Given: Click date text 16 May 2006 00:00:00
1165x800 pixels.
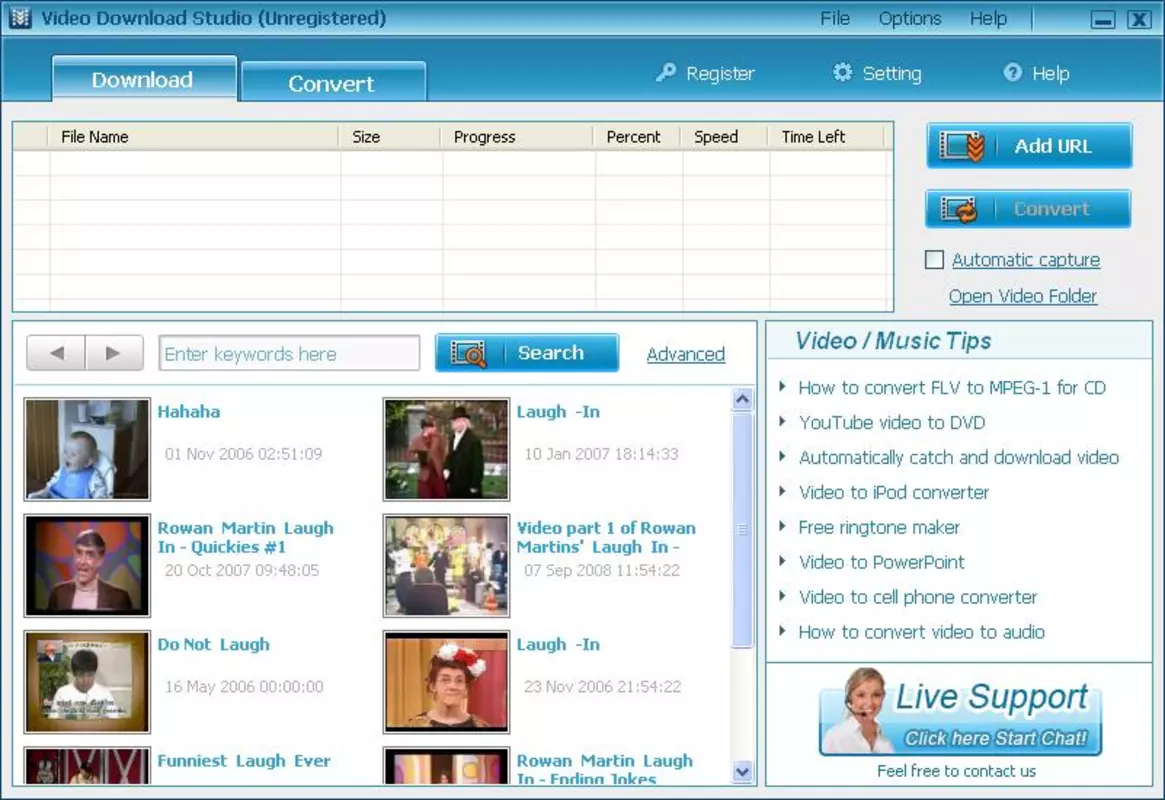Looking at the screenshot, I should tap(244, 686).
